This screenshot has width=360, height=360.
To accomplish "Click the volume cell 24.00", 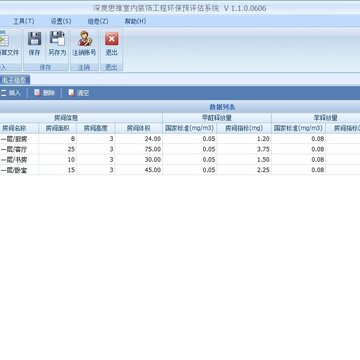I will (x=139, y=139).
